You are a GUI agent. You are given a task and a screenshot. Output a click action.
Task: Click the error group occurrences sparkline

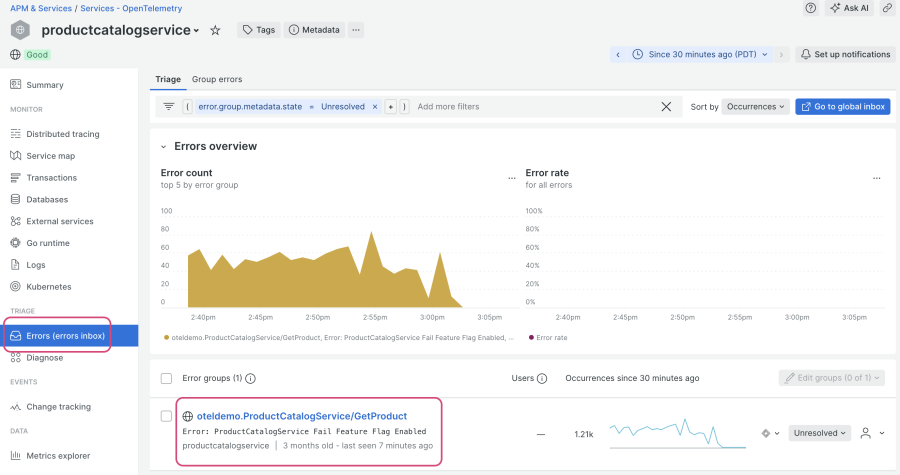(677, 434)
